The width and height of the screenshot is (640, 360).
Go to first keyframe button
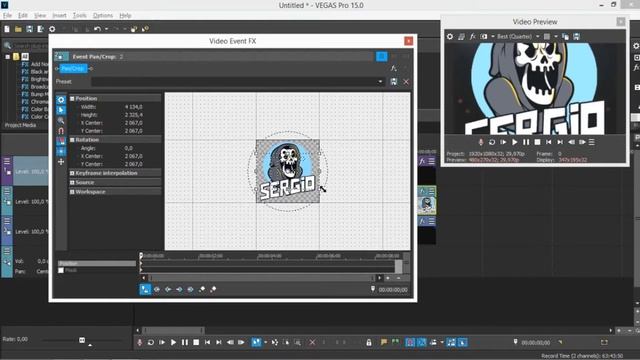(157, 289)
